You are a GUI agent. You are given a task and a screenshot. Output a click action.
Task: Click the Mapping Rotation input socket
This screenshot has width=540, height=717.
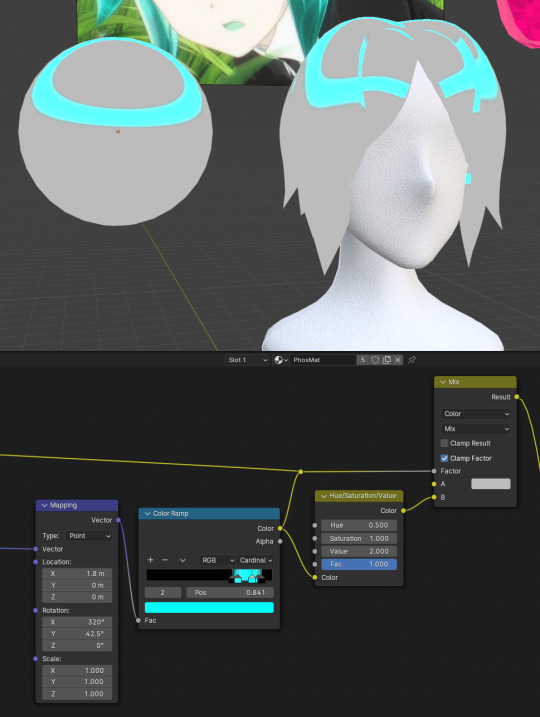pos(36,610)
